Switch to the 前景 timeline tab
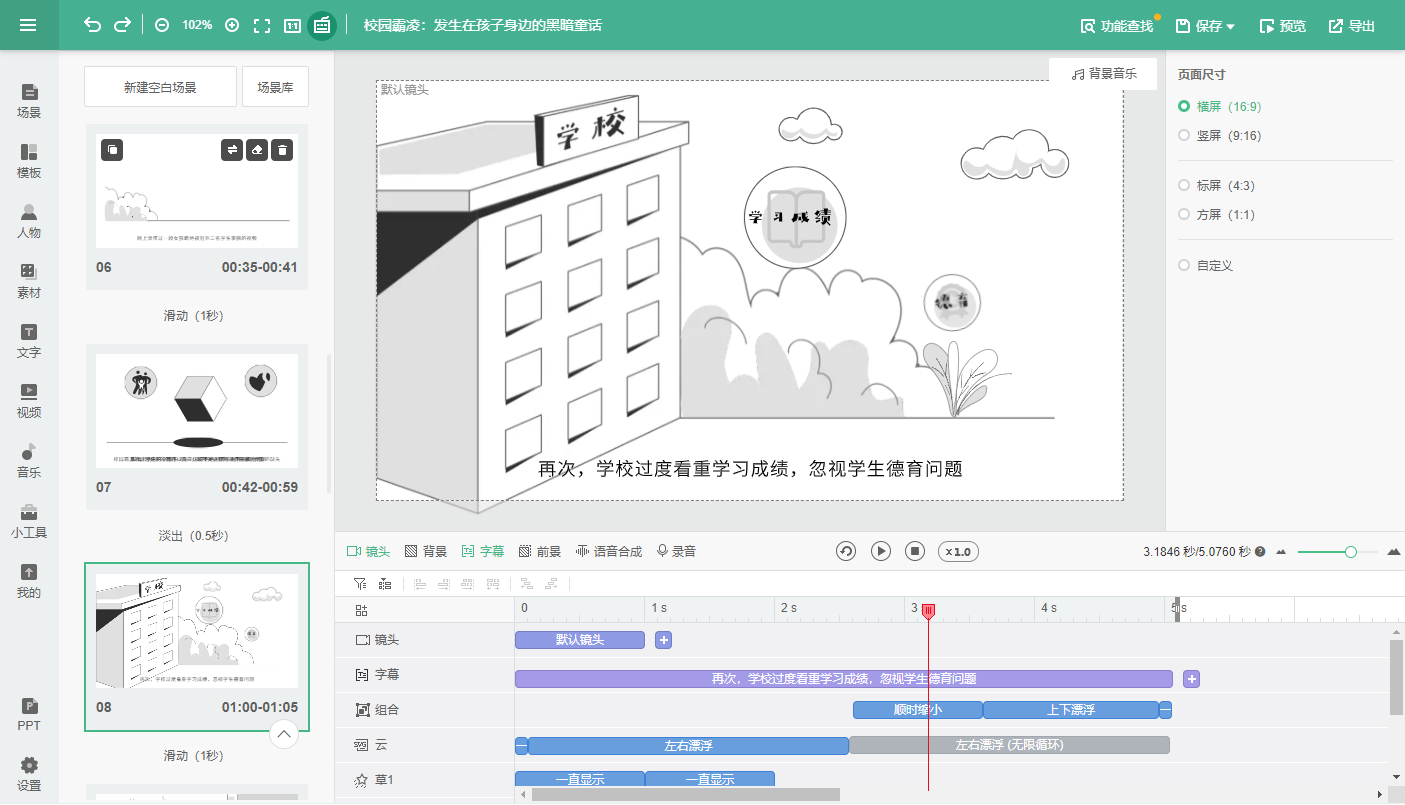 pyautogui.click(x=540, y=551)
